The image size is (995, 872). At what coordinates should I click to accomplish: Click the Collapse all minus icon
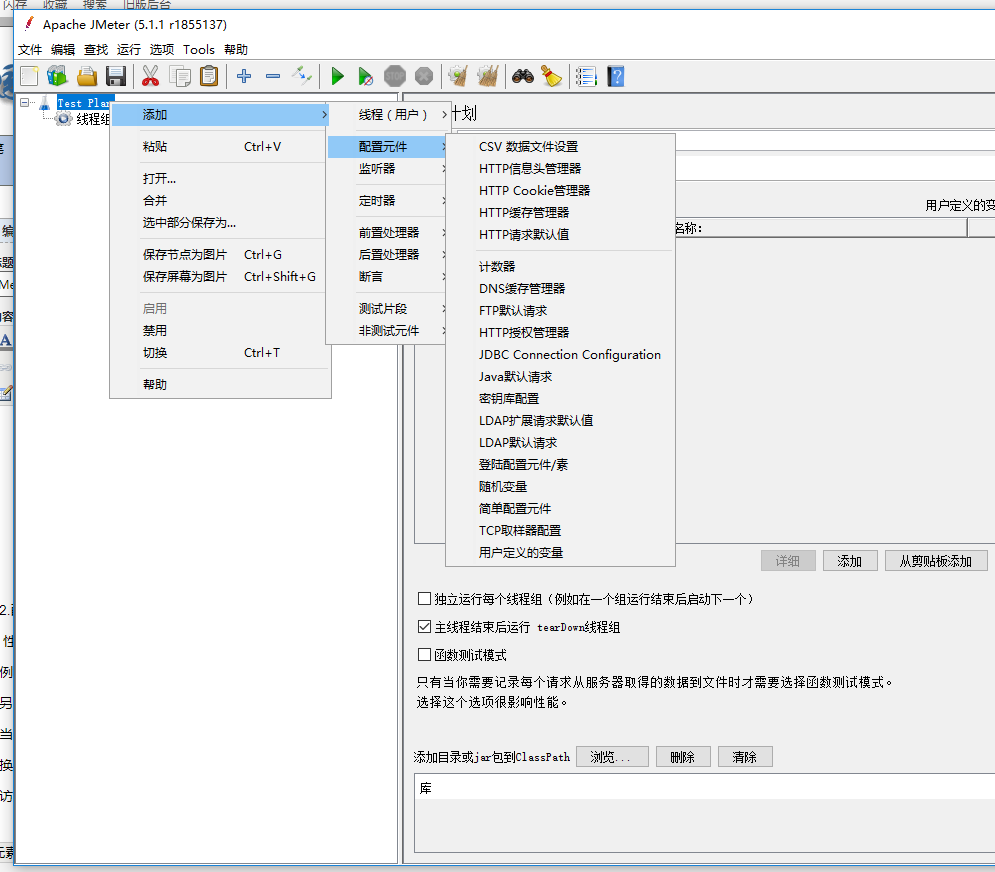pyautogui.click(x=273, y=77)
